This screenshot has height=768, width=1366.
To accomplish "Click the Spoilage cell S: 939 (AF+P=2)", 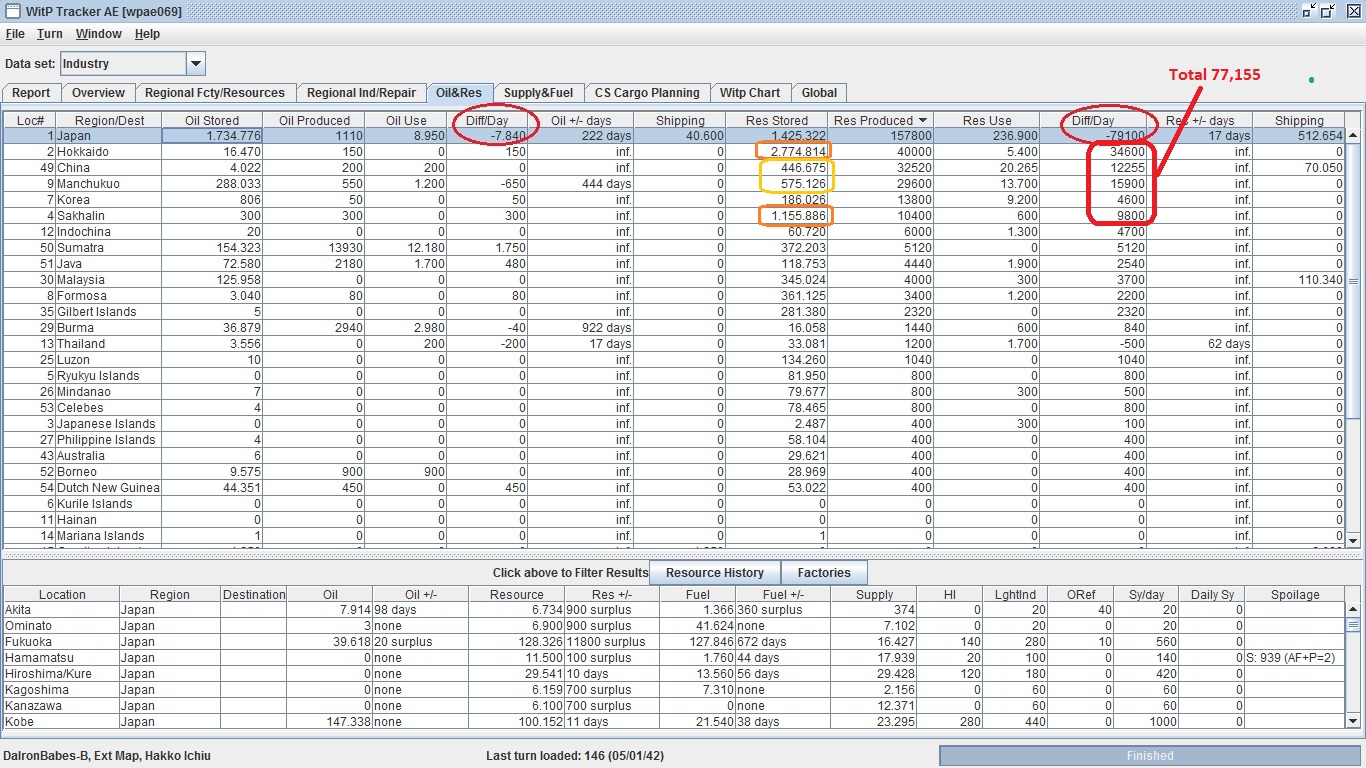I will pos(1295,658).
